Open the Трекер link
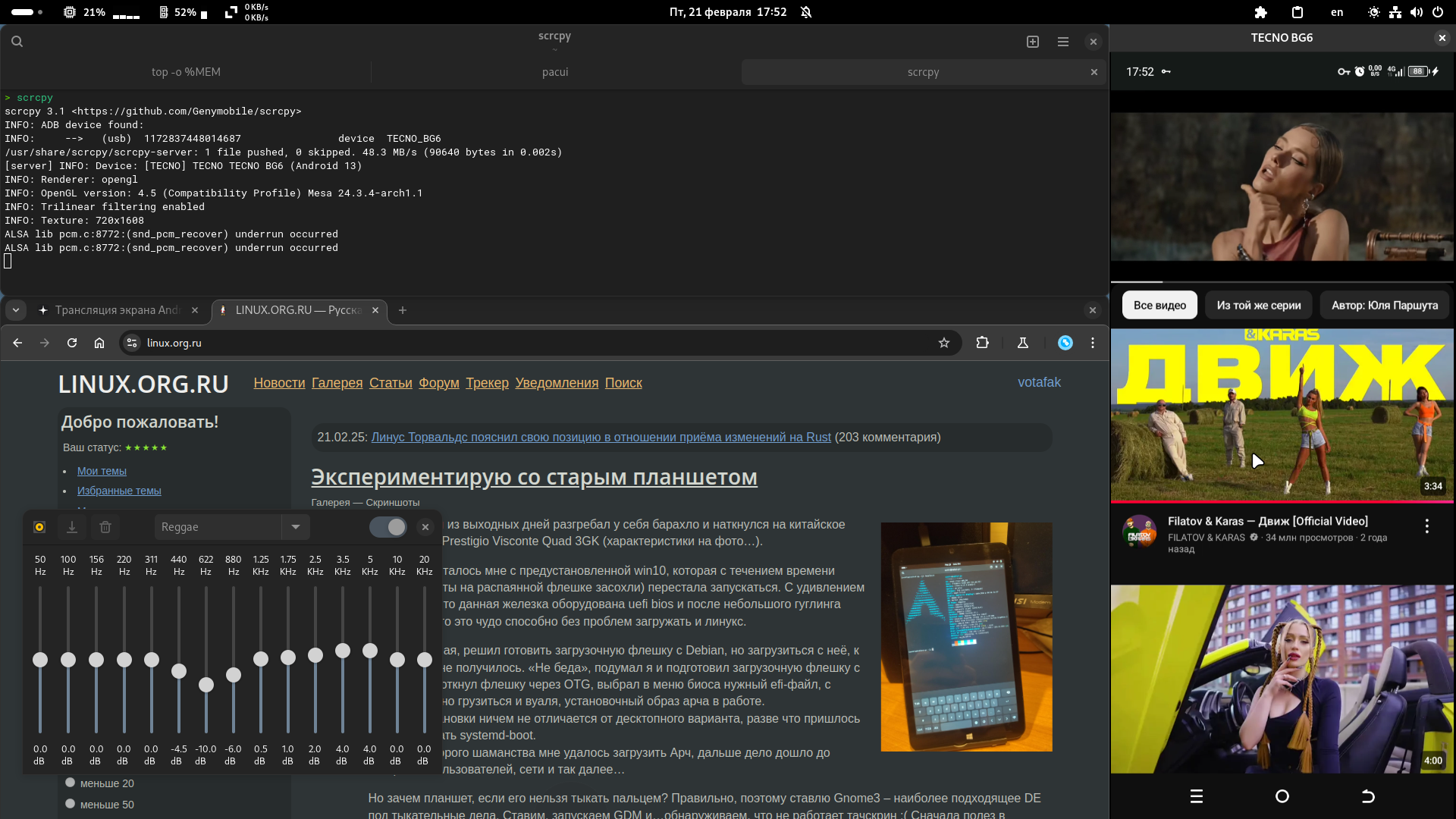 pyautogui.click(x=487, y=383)
